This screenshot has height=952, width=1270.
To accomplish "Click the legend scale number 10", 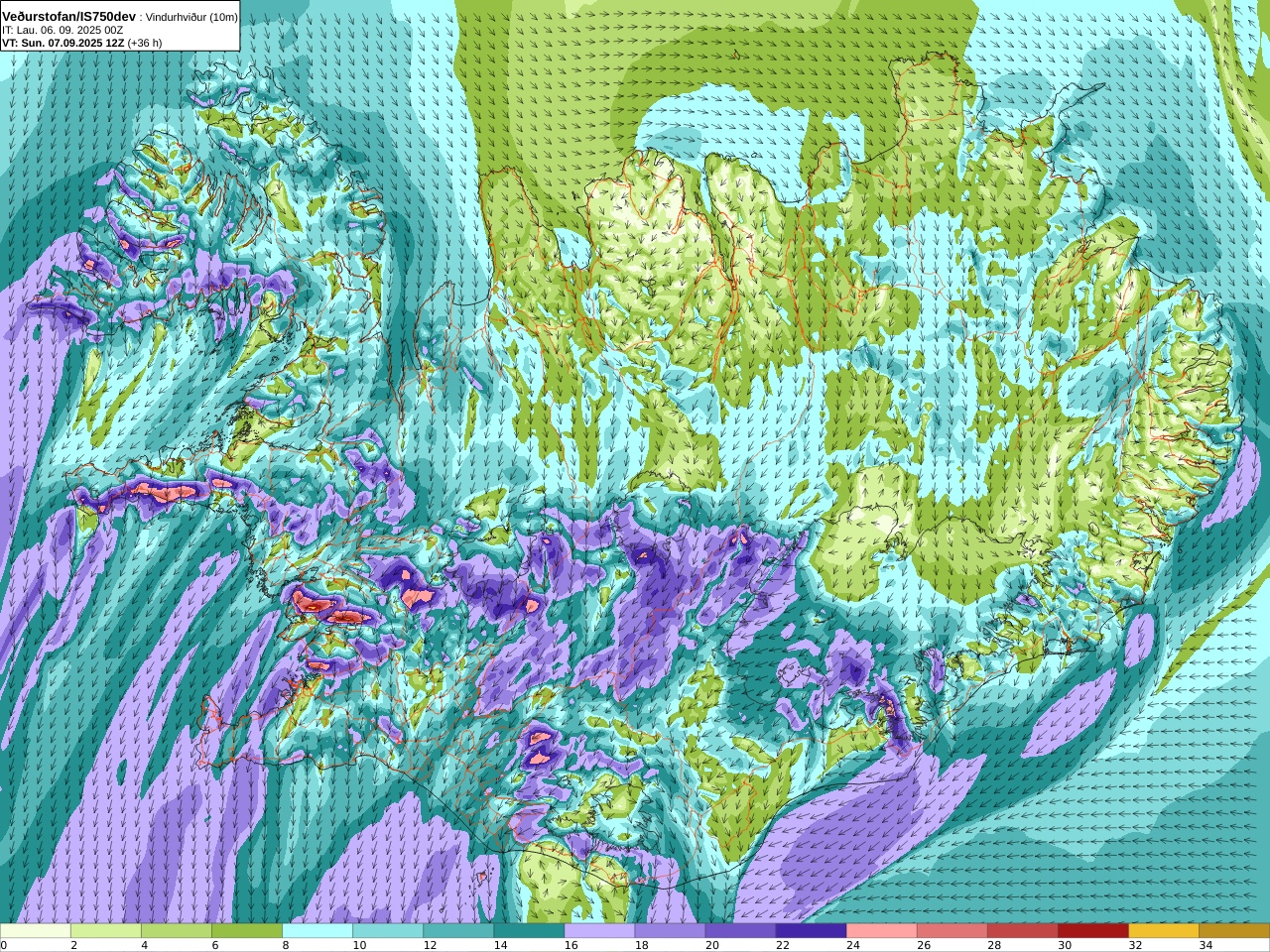I will (359, 946).
